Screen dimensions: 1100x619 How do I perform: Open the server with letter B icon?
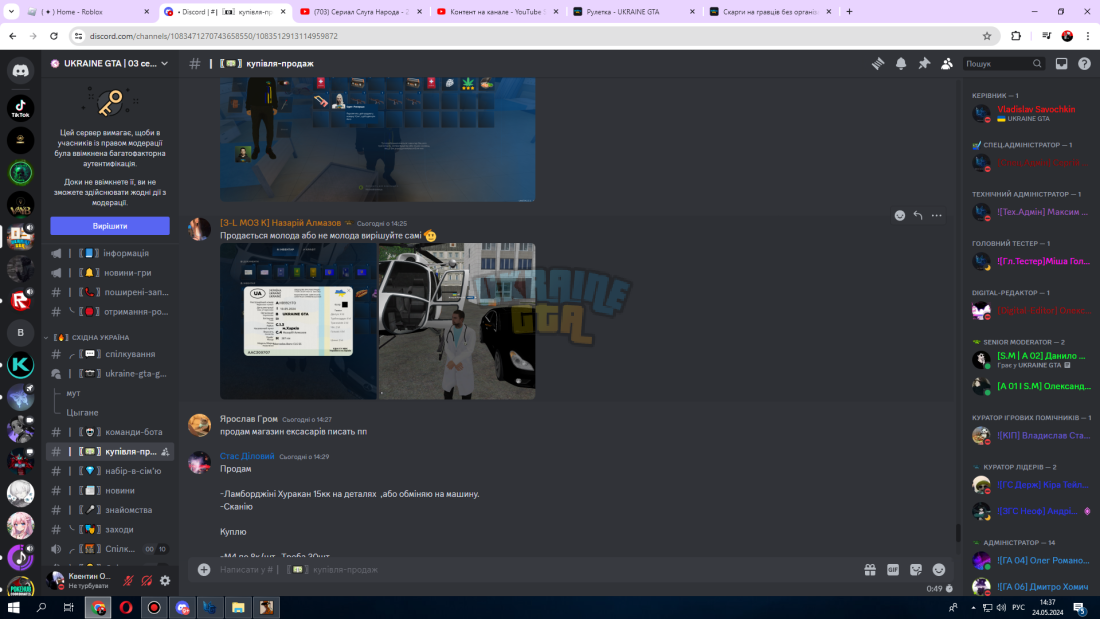click(20, 333)
